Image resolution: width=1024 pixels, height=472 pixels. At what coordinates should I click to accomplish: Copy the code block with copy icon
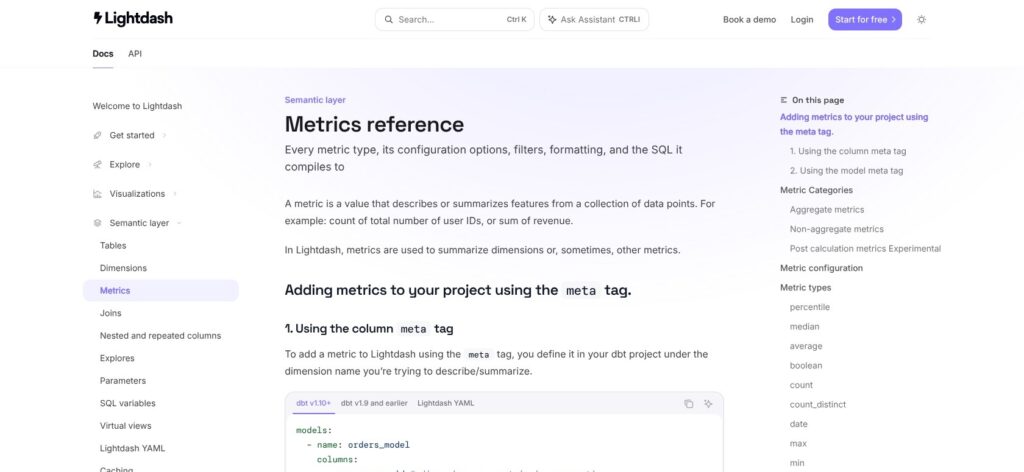click(688, 403)
